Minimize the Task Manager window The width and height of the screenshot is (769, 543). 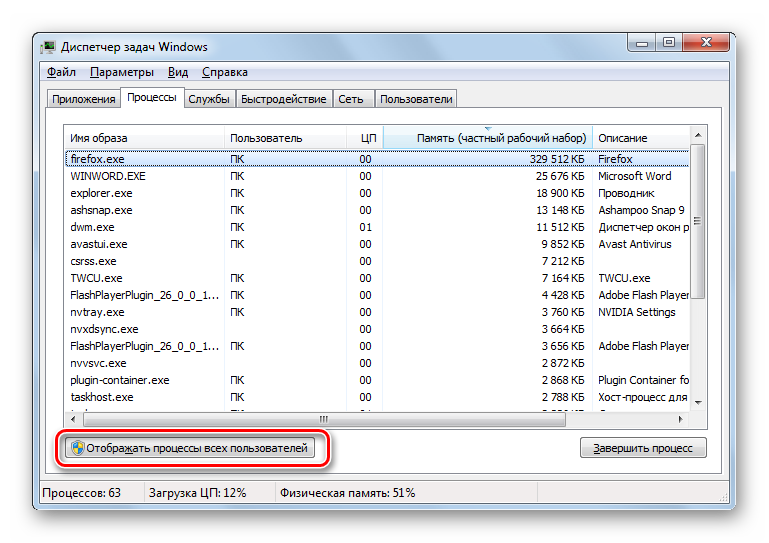point(642,43)
